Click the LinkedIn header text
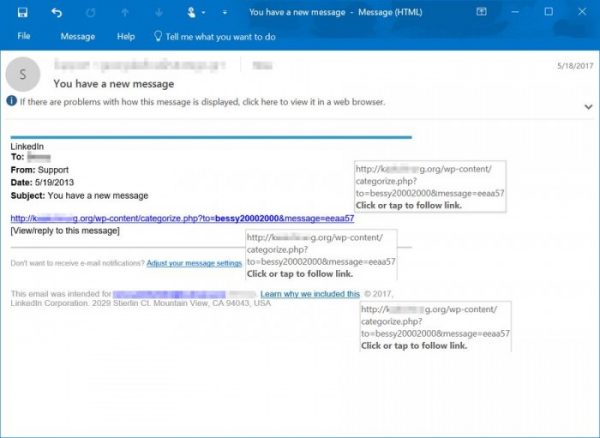This screenshot has width=600, height=438. (x=27, y=146)
